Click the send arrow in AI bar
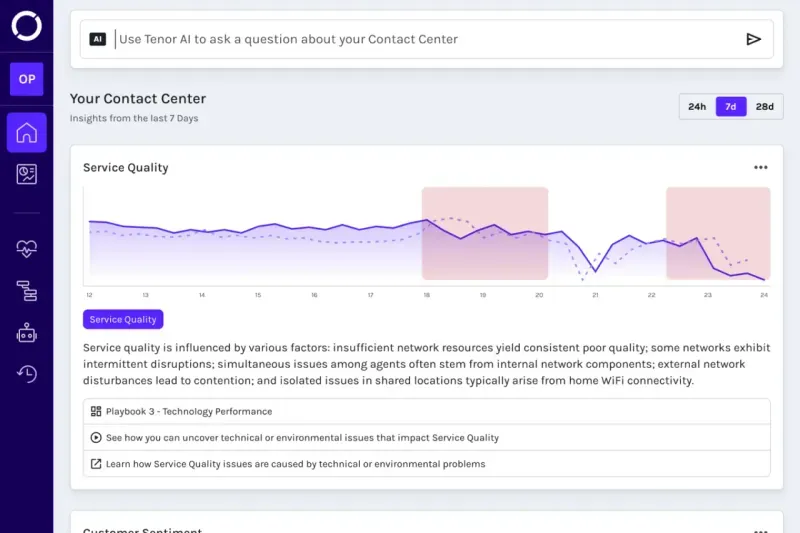The width and height of the screenshot is (800, 533). (753, 39)
